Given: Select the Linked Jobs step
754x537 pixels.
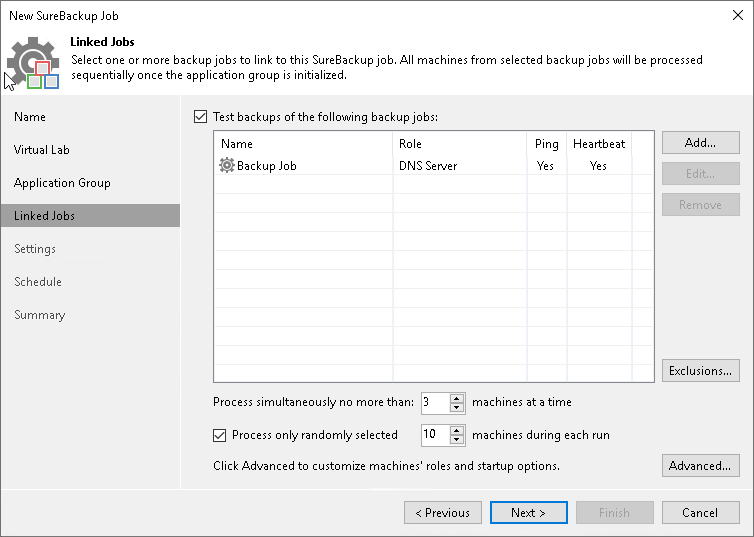Looking at the screenshot, I should click(90, 215).
